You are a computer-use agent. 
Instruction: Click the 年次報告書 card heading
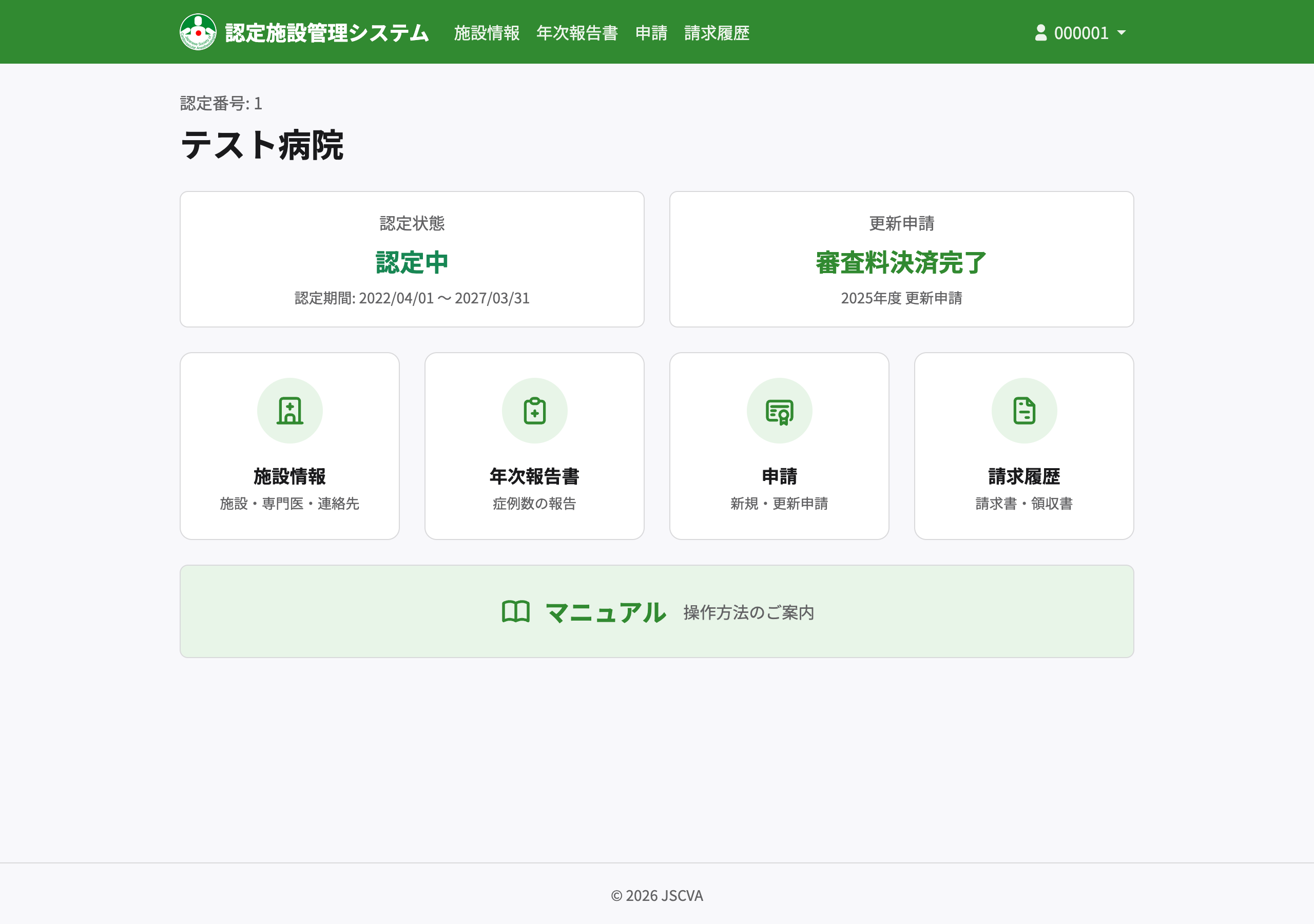click(x=534, y=476)
